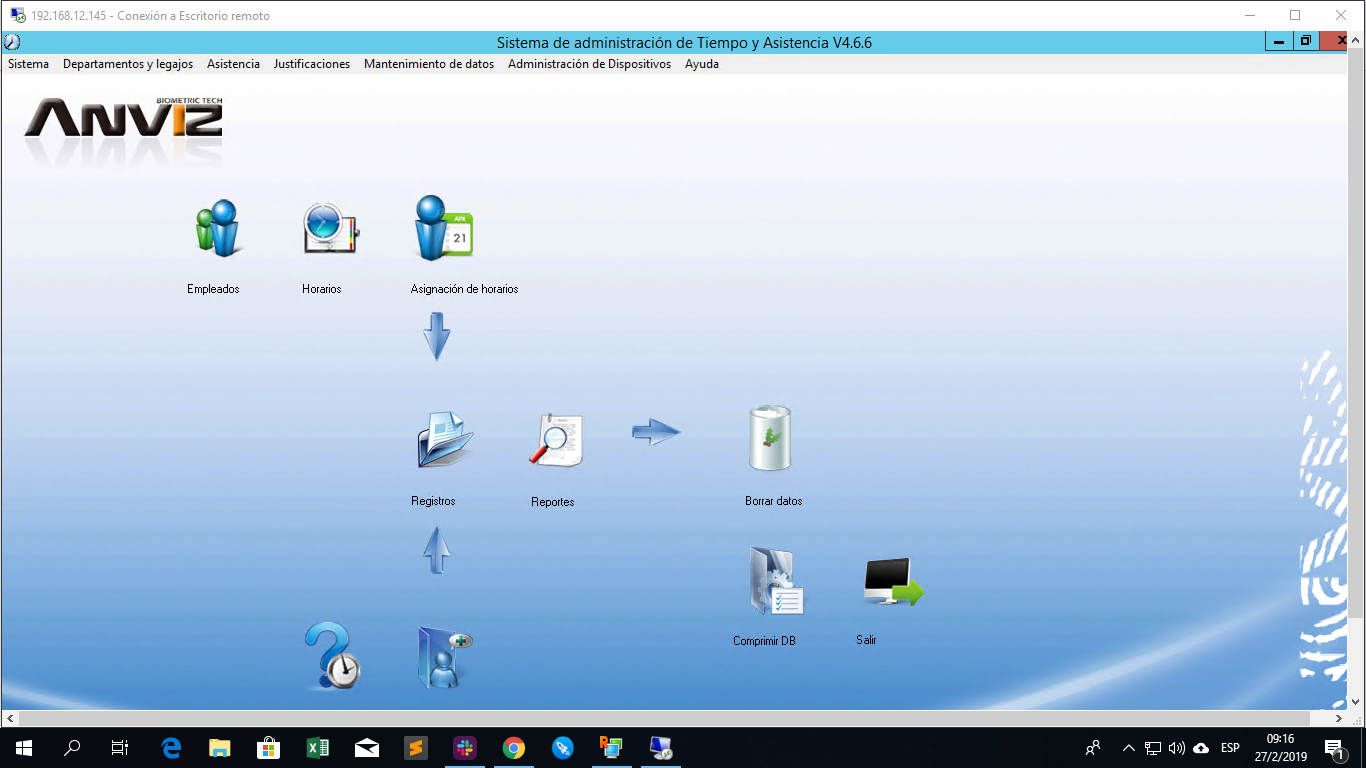The width and height of the screenshot is (1366, 768).
Task: Click the add-user folder icon below Registros
Action: [444, 657]
